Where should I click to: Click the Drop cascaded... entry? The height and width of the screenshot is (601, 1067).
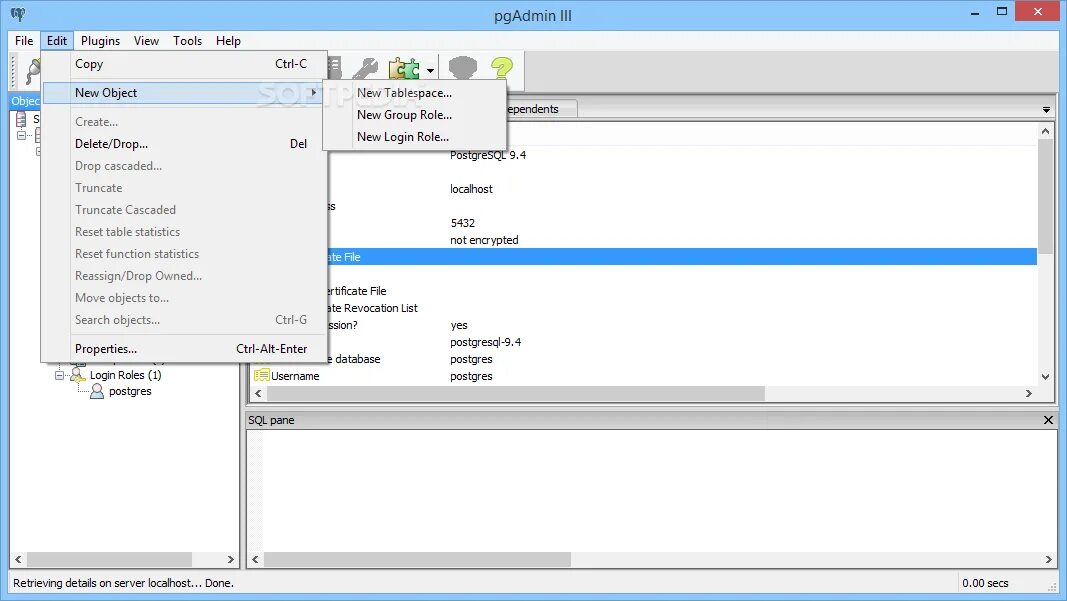point(185,166)
